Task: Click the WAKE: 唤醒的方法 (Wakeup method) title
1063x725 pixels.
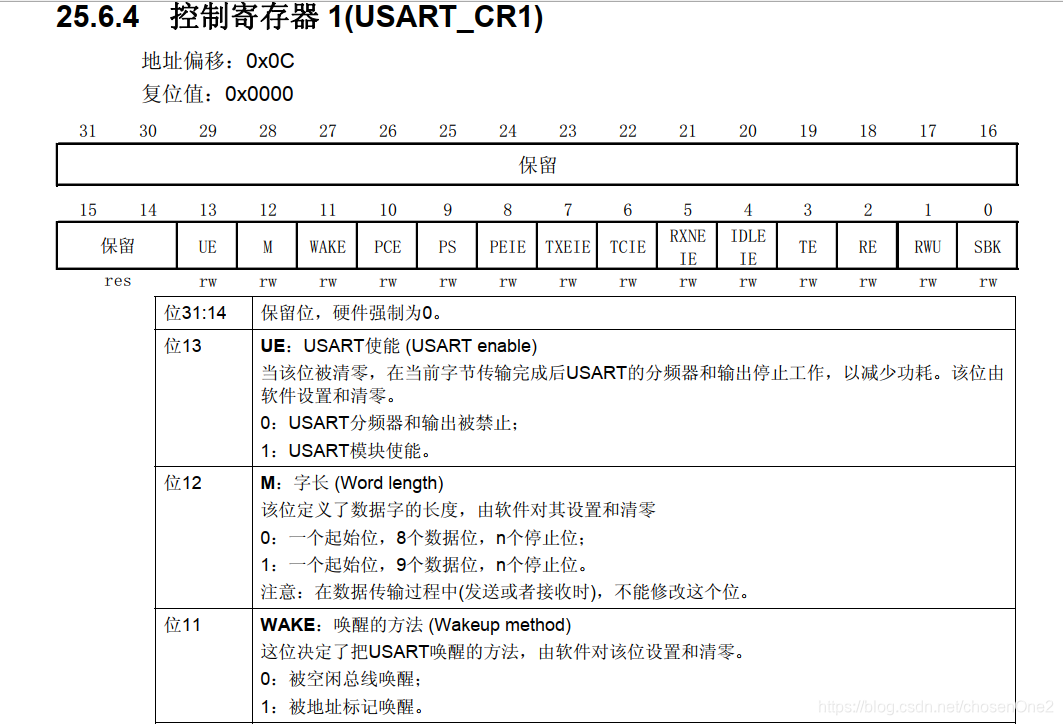Action: [x=416, y=625]
